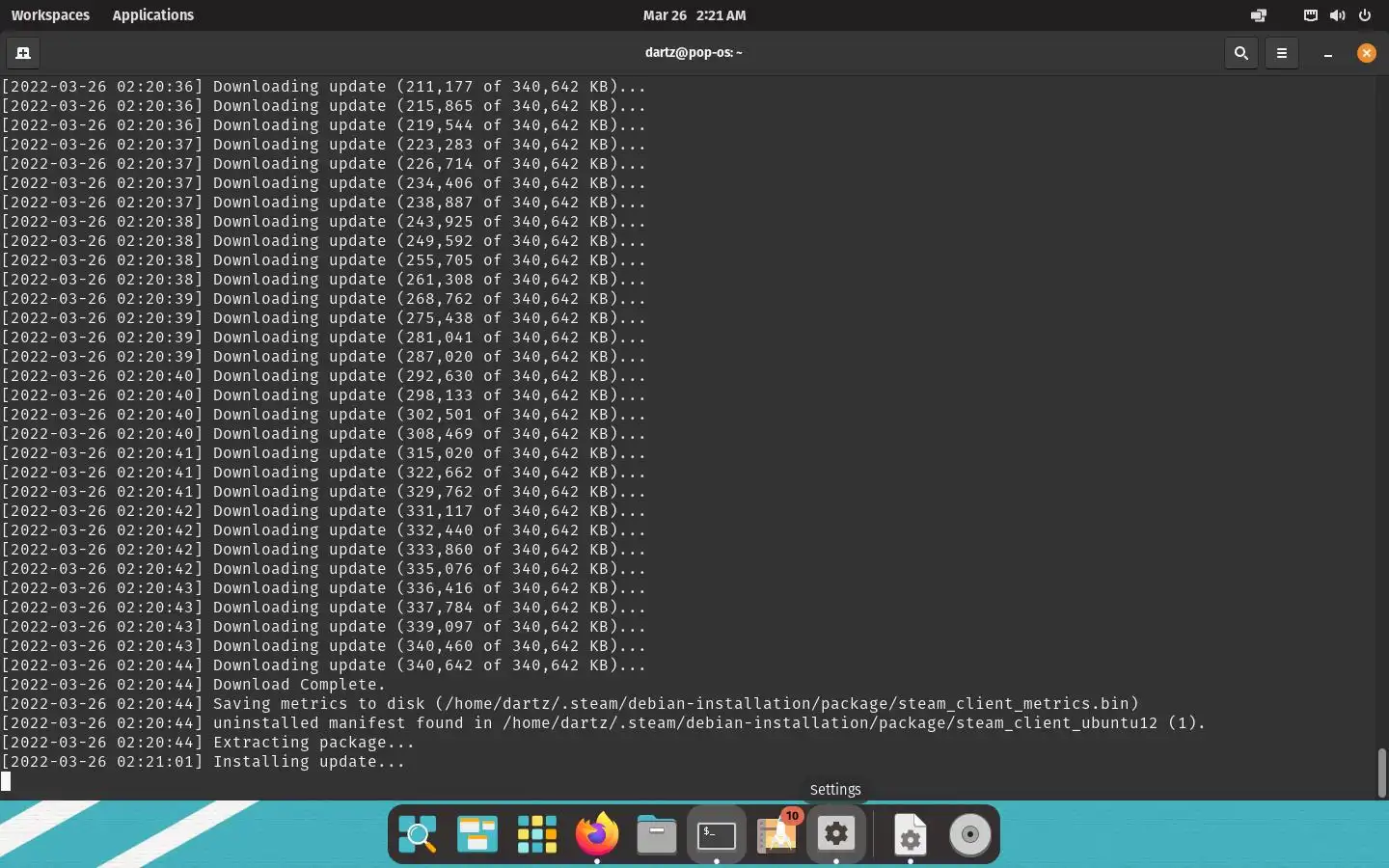The height and width of the screenshot is (868, 1389).
Task: Open the clock and calendar panel
Action: point(694,15)
